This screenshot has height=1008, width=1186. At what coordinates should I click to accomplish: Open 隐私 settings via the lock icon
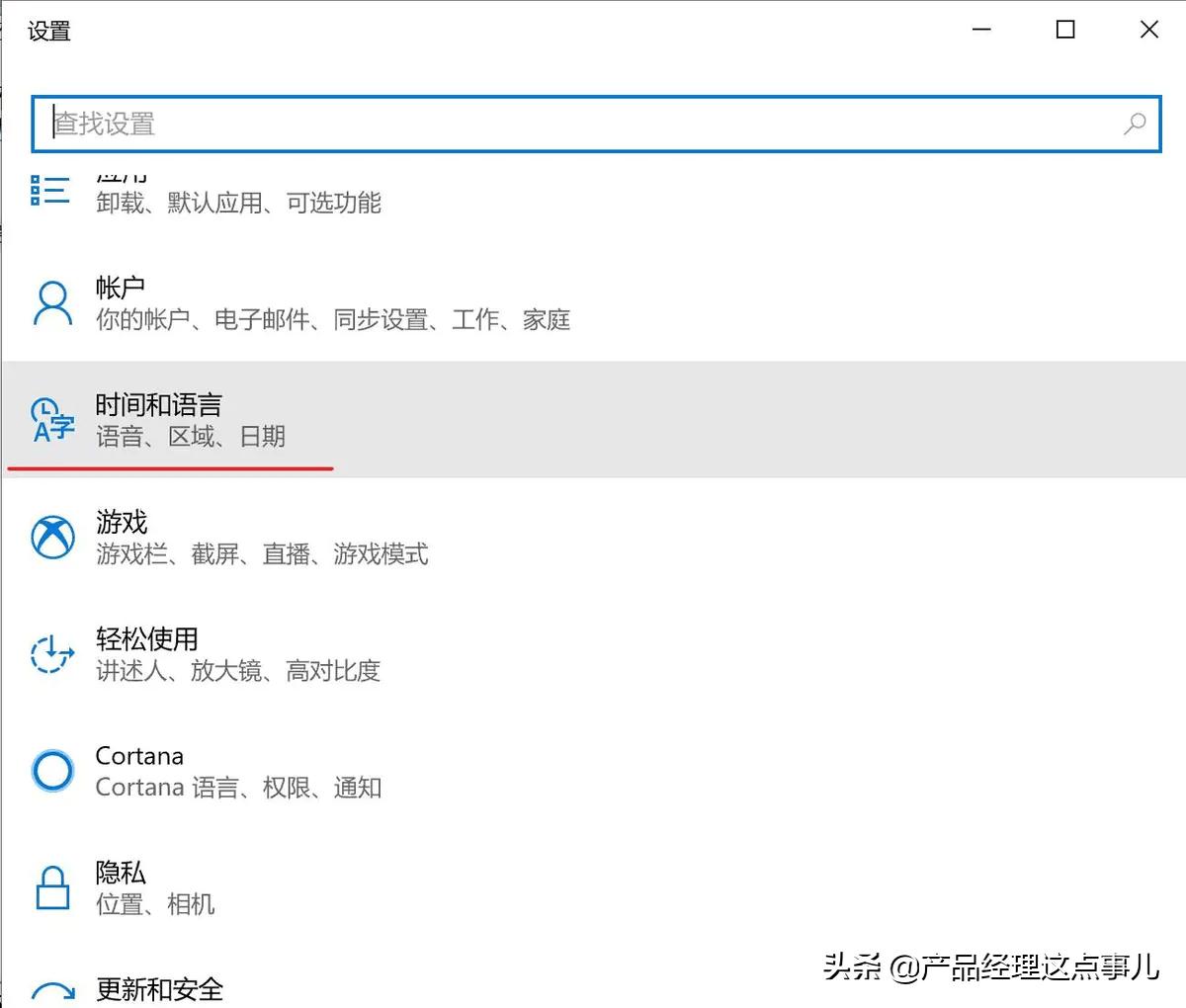(x=50, y=886)
